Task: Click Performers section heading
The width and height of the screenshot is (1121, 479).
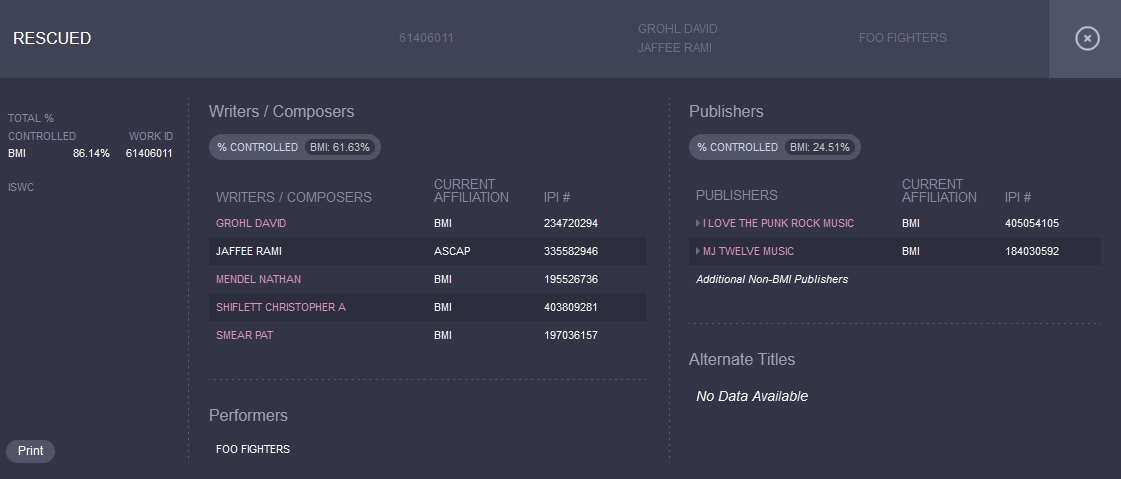Action: coord(248,415)
